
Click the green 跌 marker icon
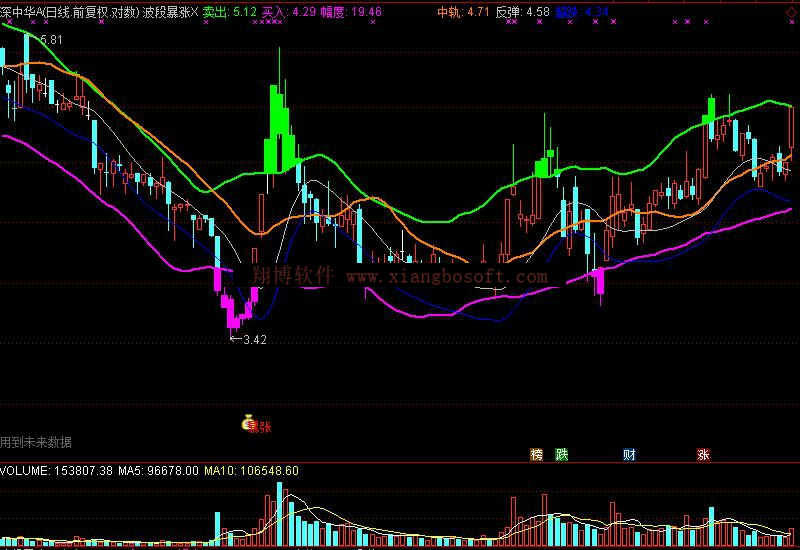tap(562, 455)
